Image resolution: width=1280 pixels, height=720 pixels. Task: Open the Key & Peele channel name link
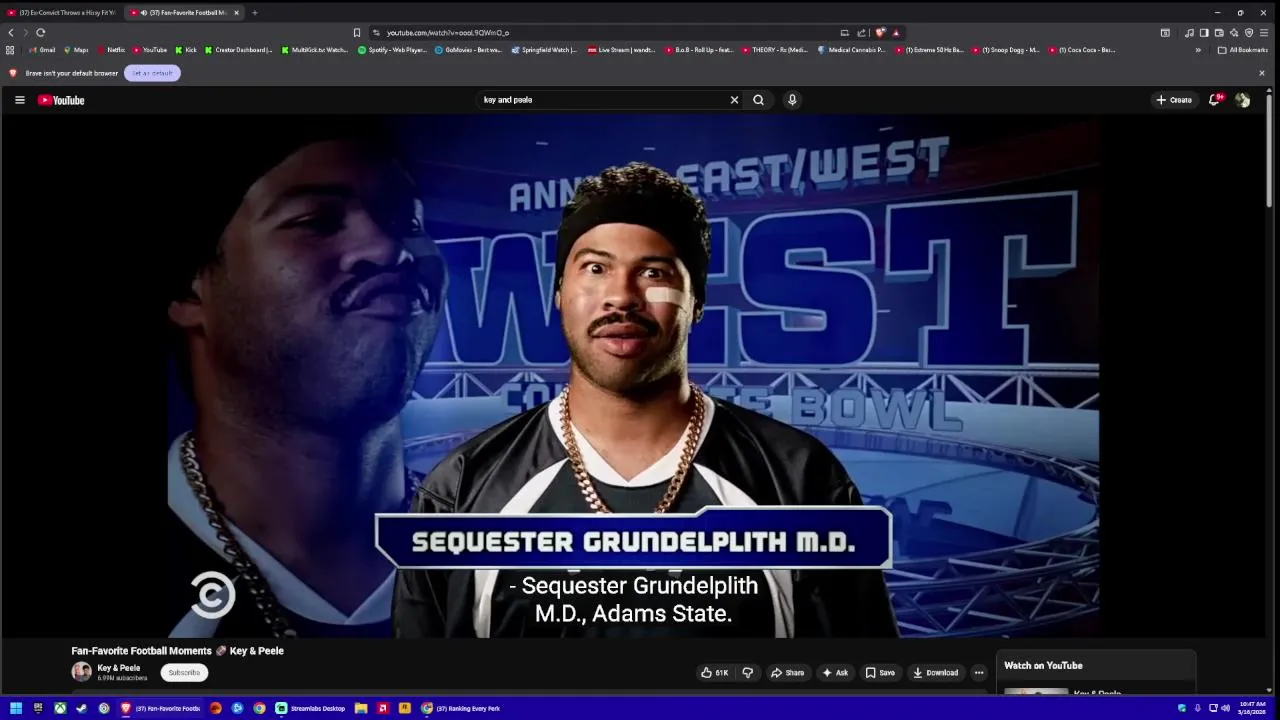(x=118, y=668)
